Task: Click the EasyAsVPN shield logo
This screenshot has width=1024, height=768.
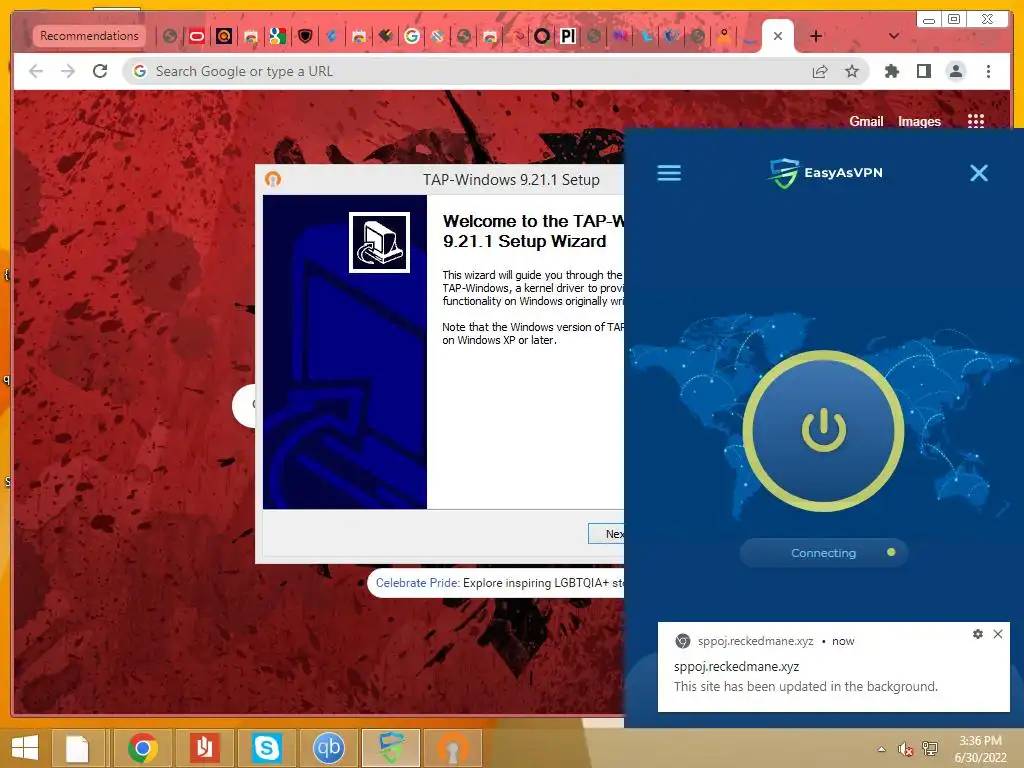Action: 784,173
